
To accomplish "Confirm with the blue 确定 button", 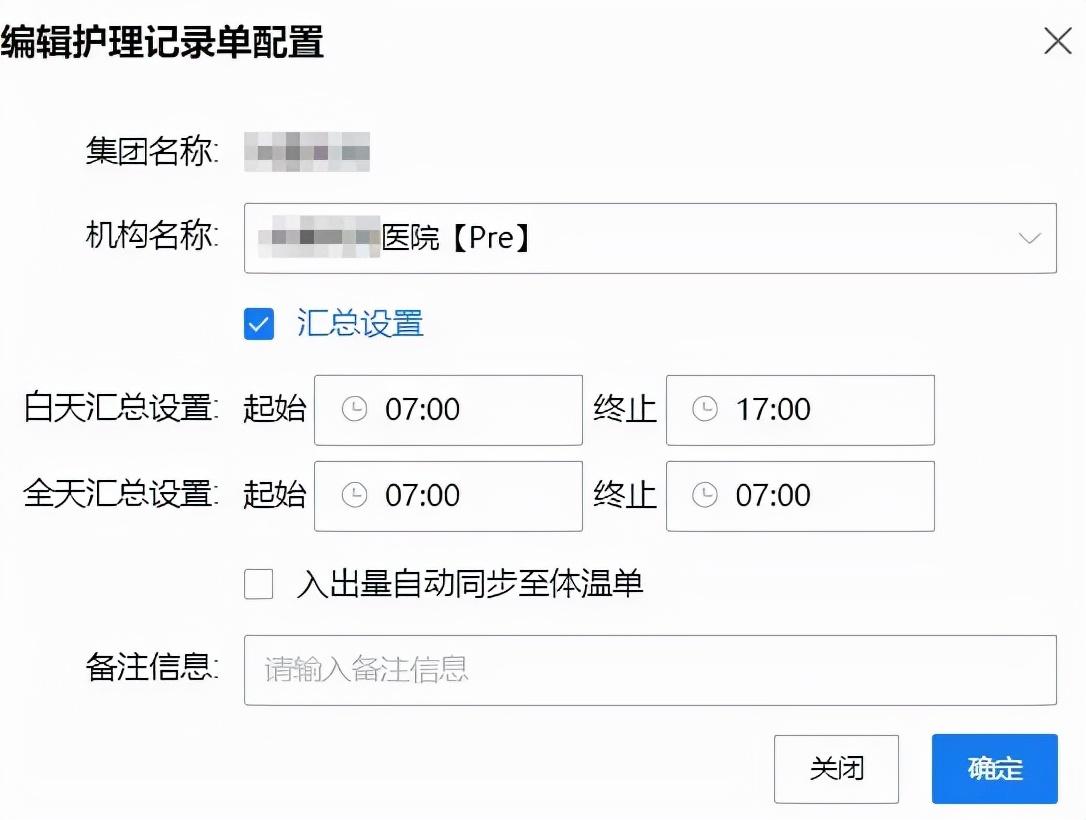I will [994, 769].
